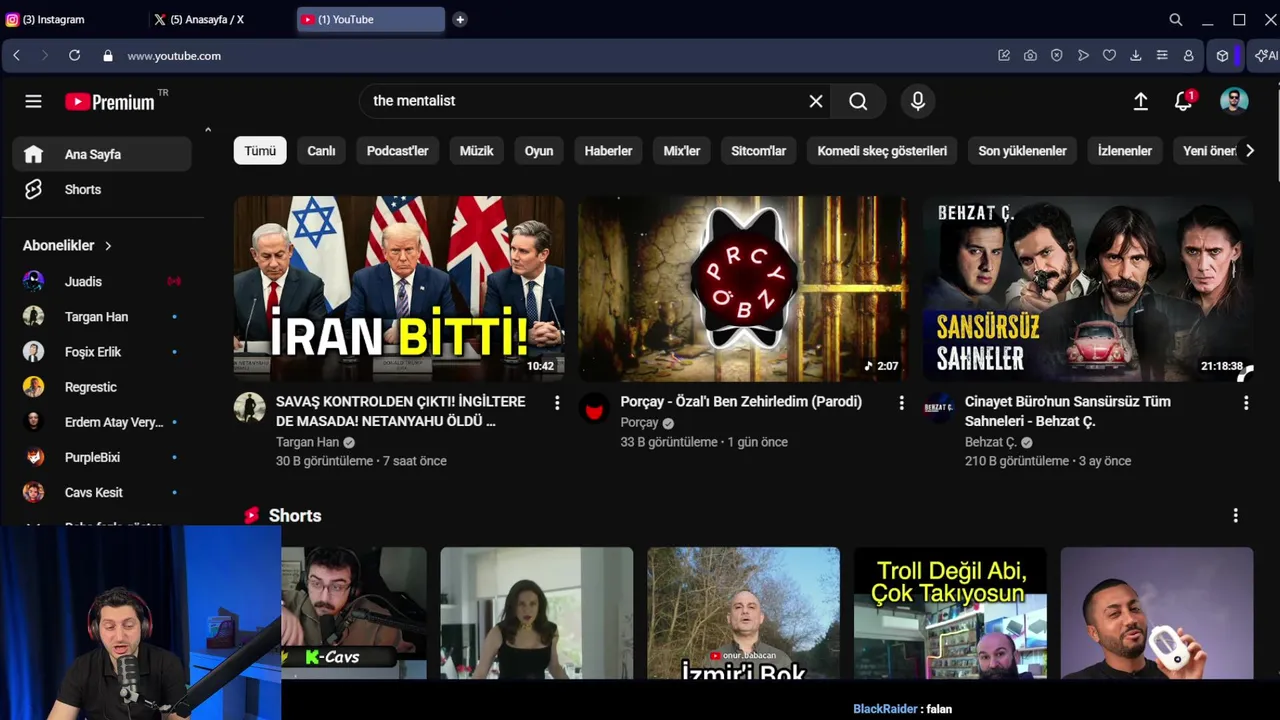The width and height of the screenshot is (1280, 720).
Task: Filter by the Haberler chip
Action: (x=608, y=151)
